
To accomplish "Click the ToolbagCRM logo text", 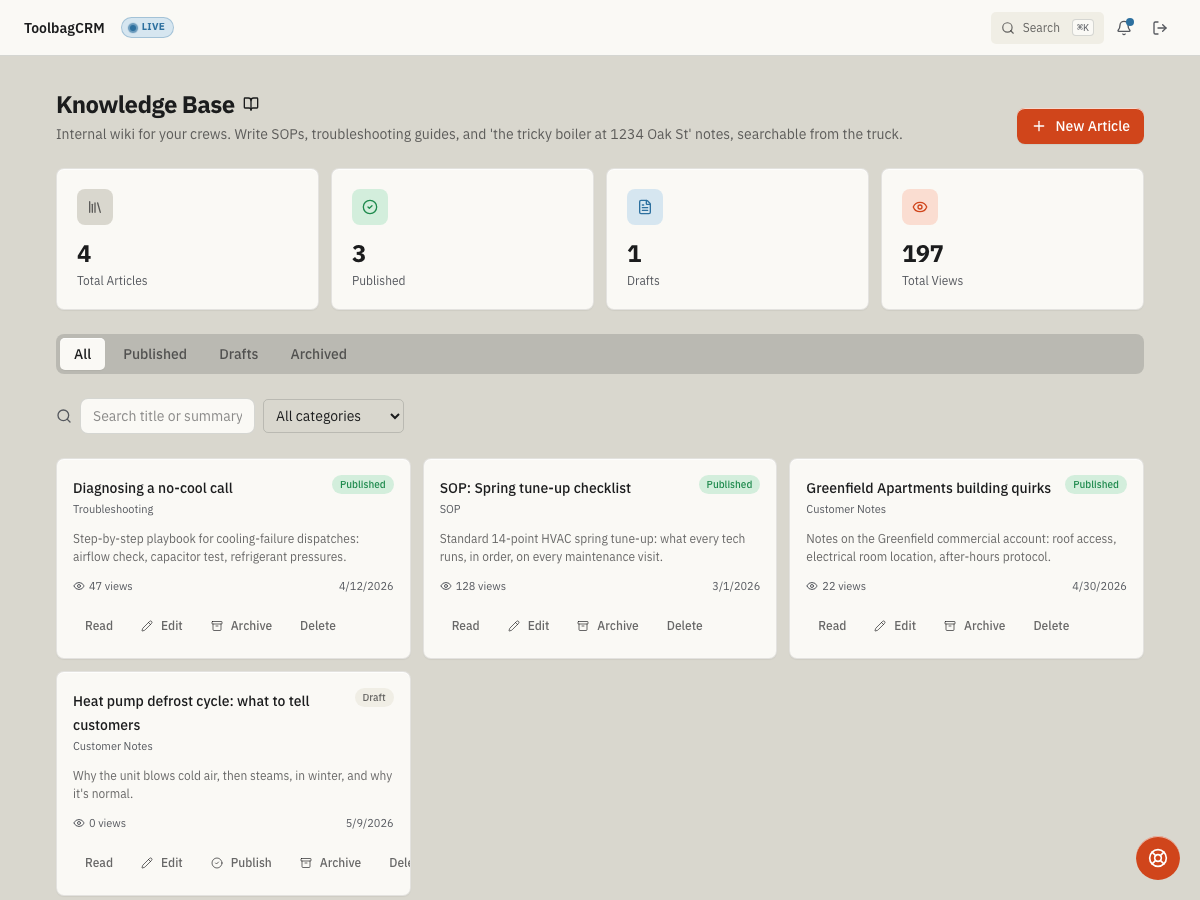I will coord(64,28).
